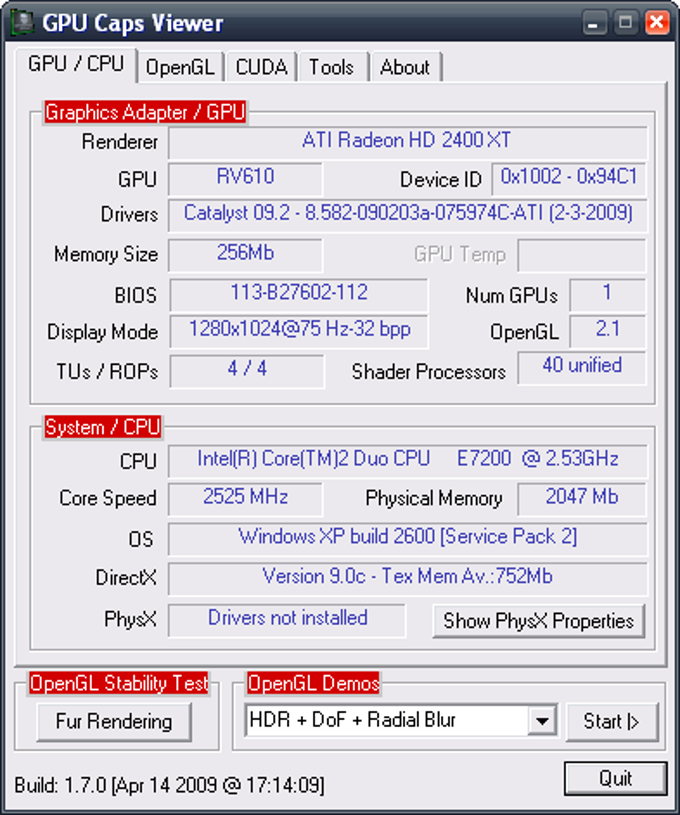
Task: Click the Device ID value 0x1002 - 0x94C1
Action: [569, 179]
